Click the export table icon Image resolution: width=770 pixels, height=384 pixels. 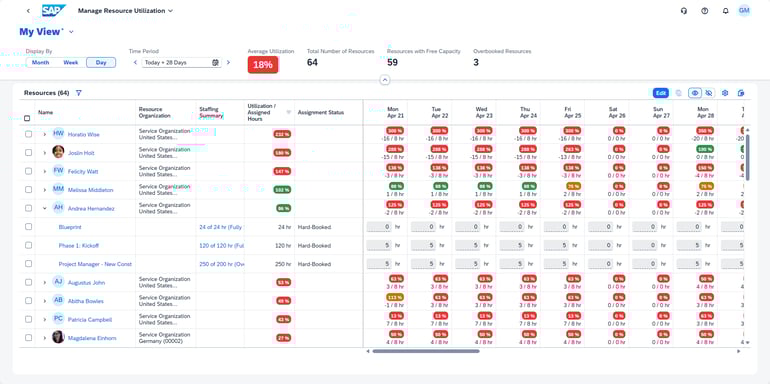pos(741,93)
